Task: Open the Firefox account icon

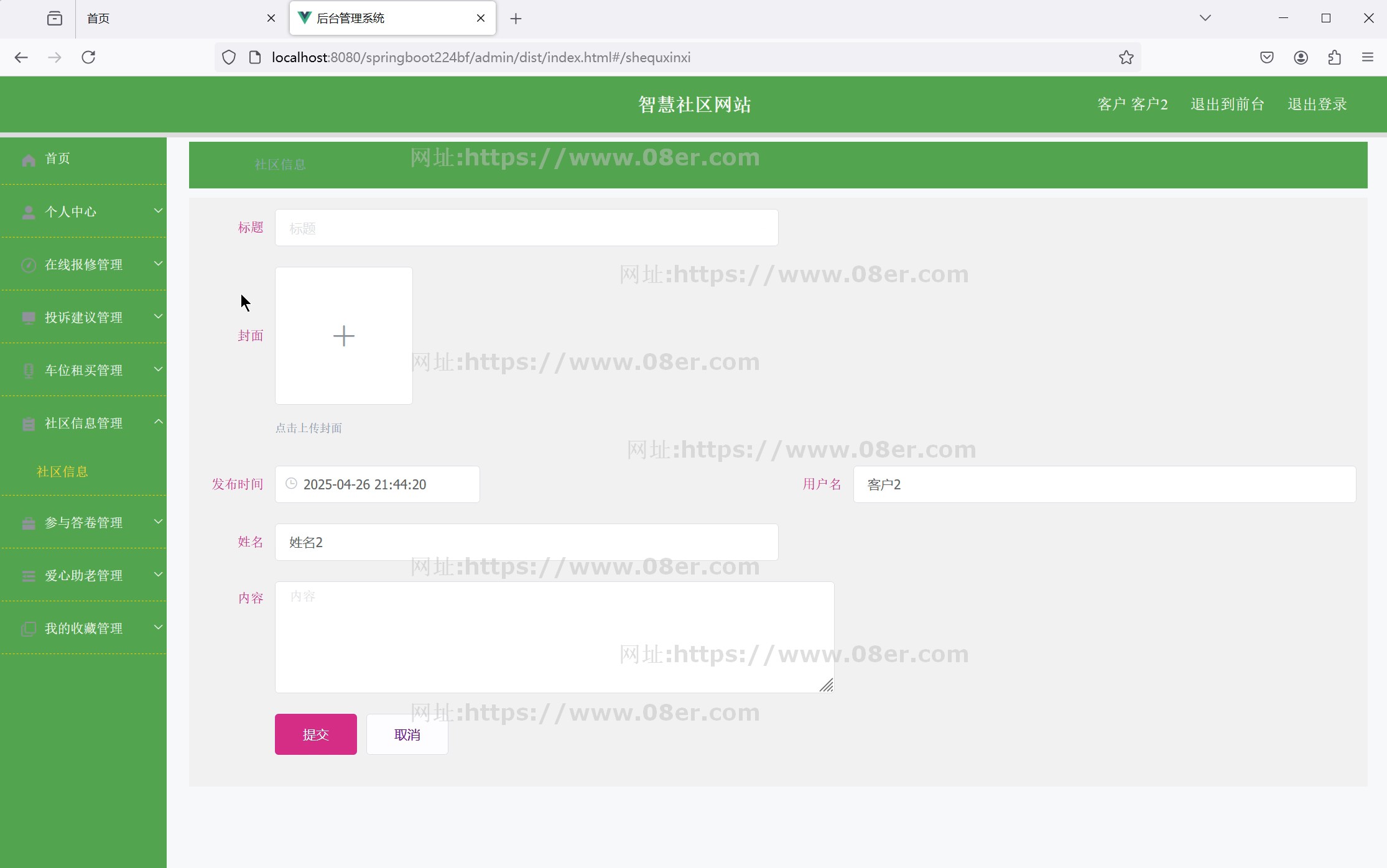Action: [1301, 57]
